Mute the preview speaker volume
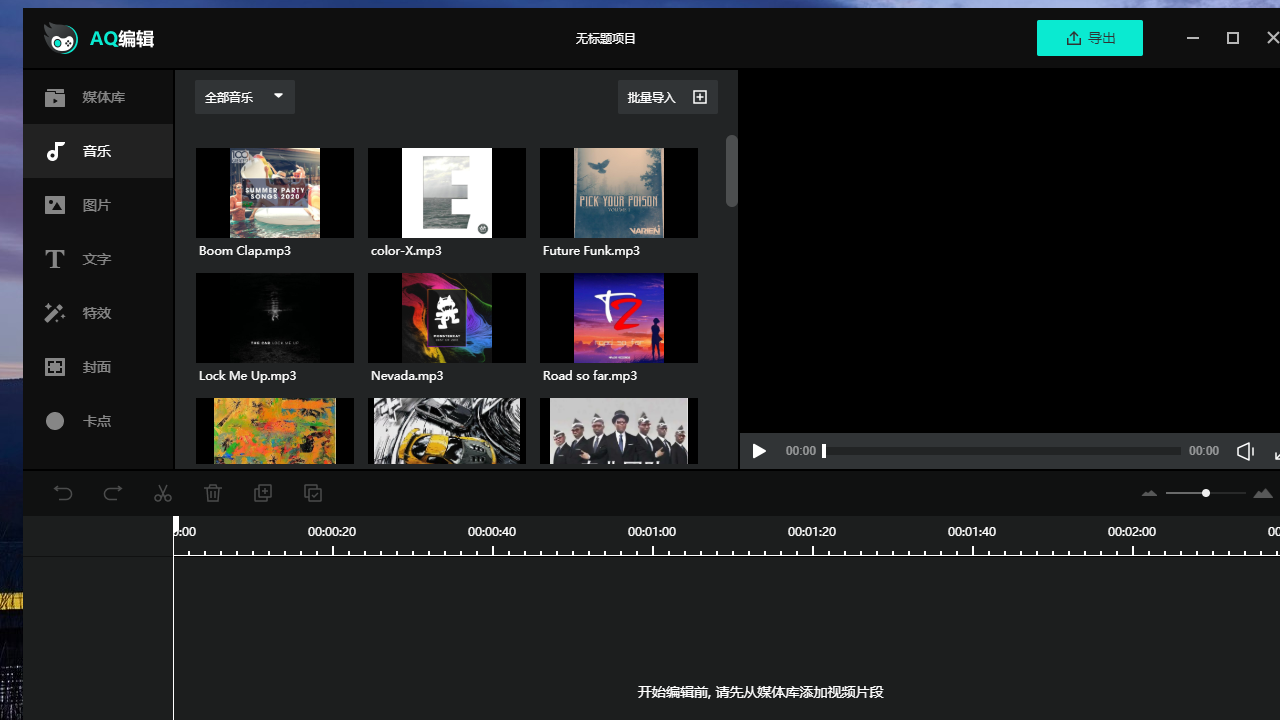The width and height of the screenshot is (1280, 720). (x=1245, y=451)
